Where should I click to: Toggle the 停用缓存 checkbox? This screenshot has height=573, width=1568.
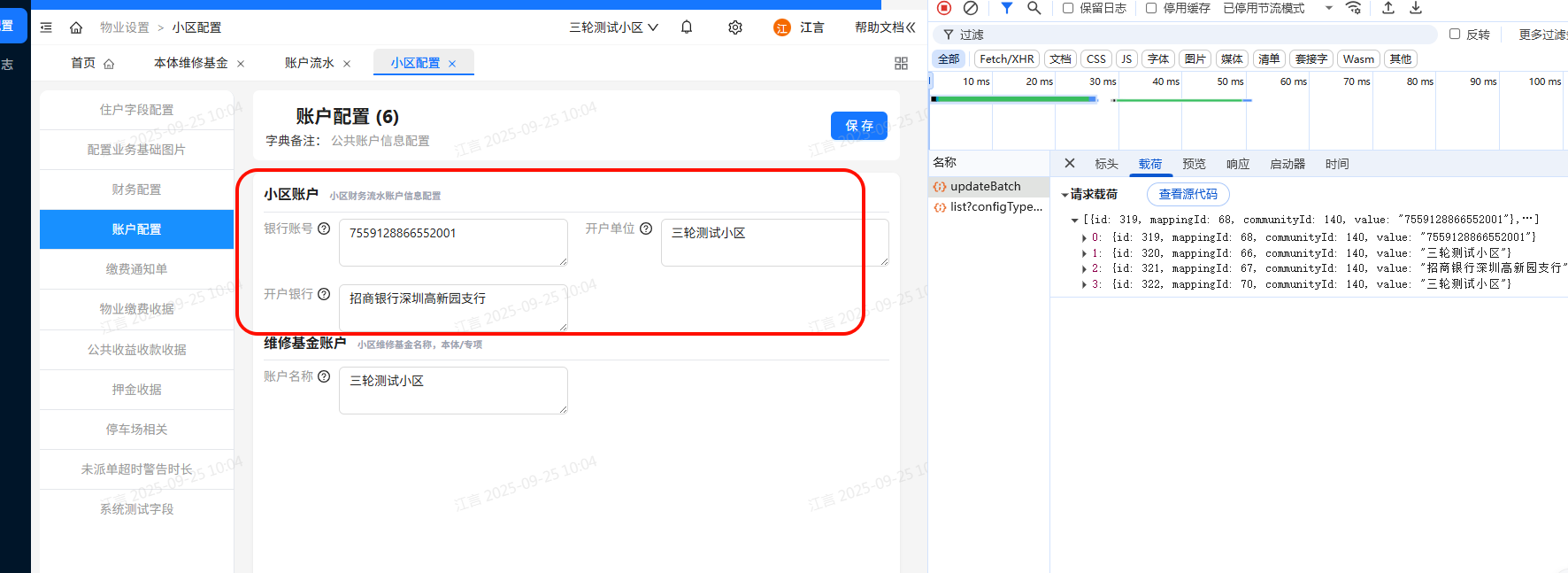click(x=1151, y=8)
